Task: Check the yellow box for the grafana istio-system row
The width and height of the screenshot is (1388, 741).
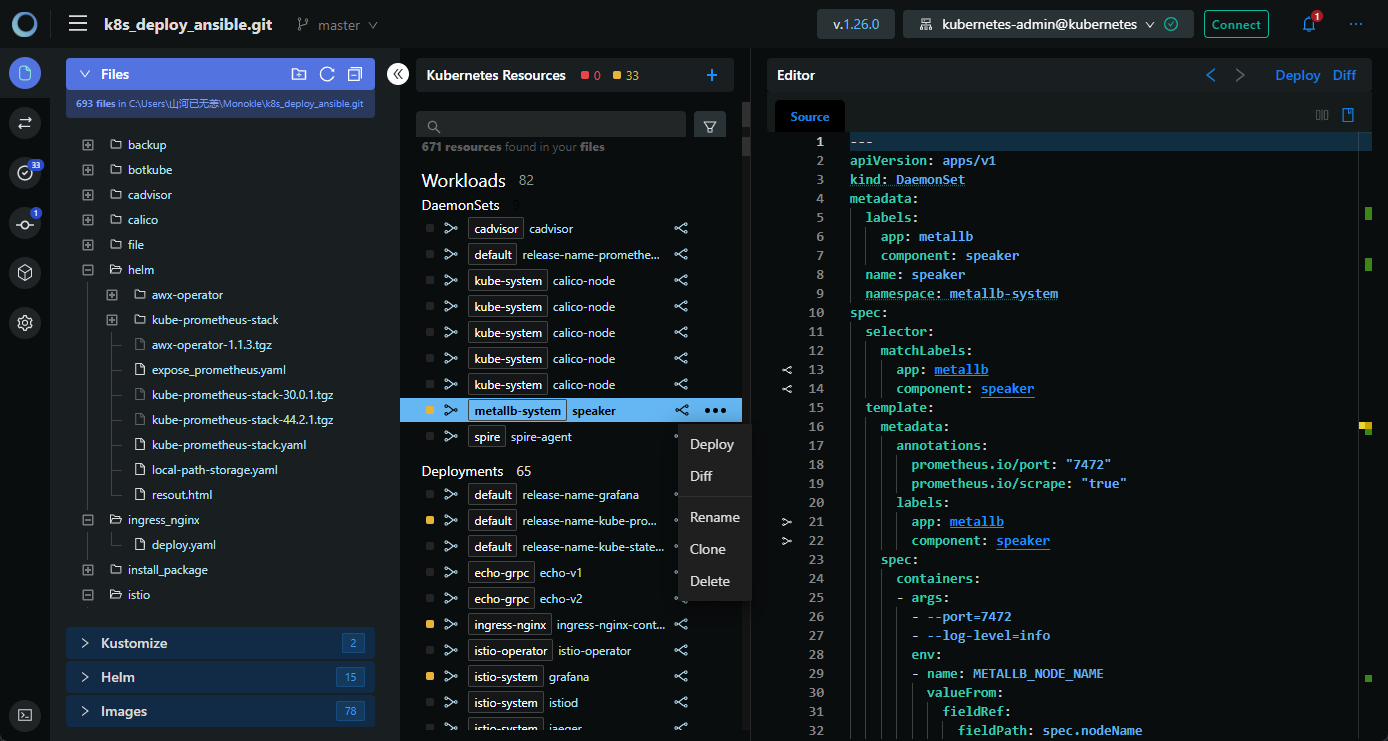Action: (430, 677)
